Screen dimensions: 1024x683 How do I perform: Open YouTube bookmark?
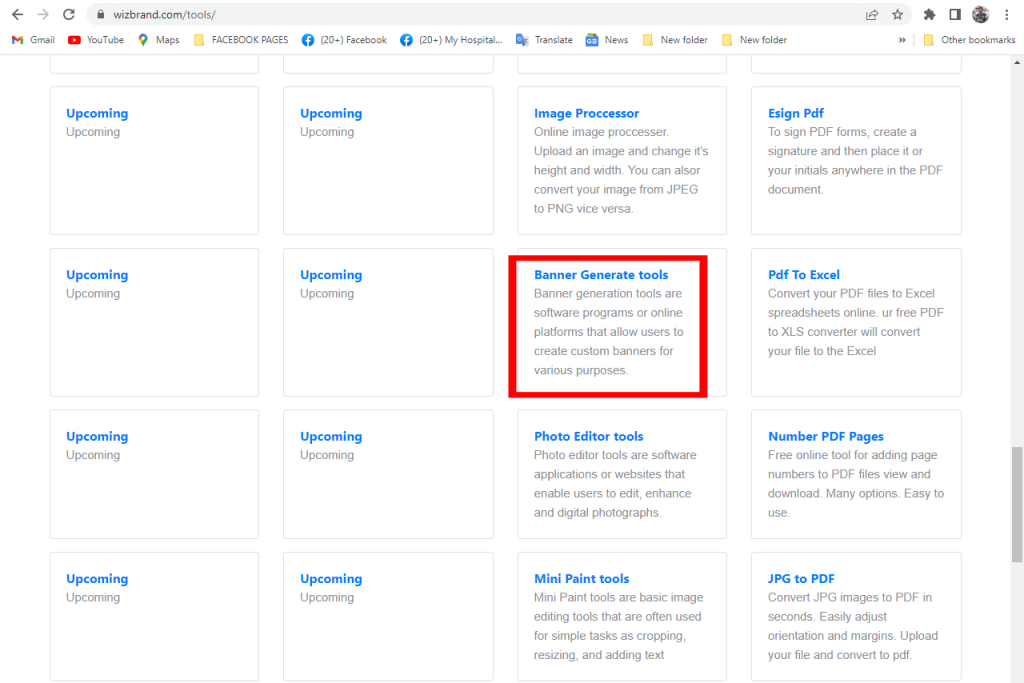click(96, 40)
